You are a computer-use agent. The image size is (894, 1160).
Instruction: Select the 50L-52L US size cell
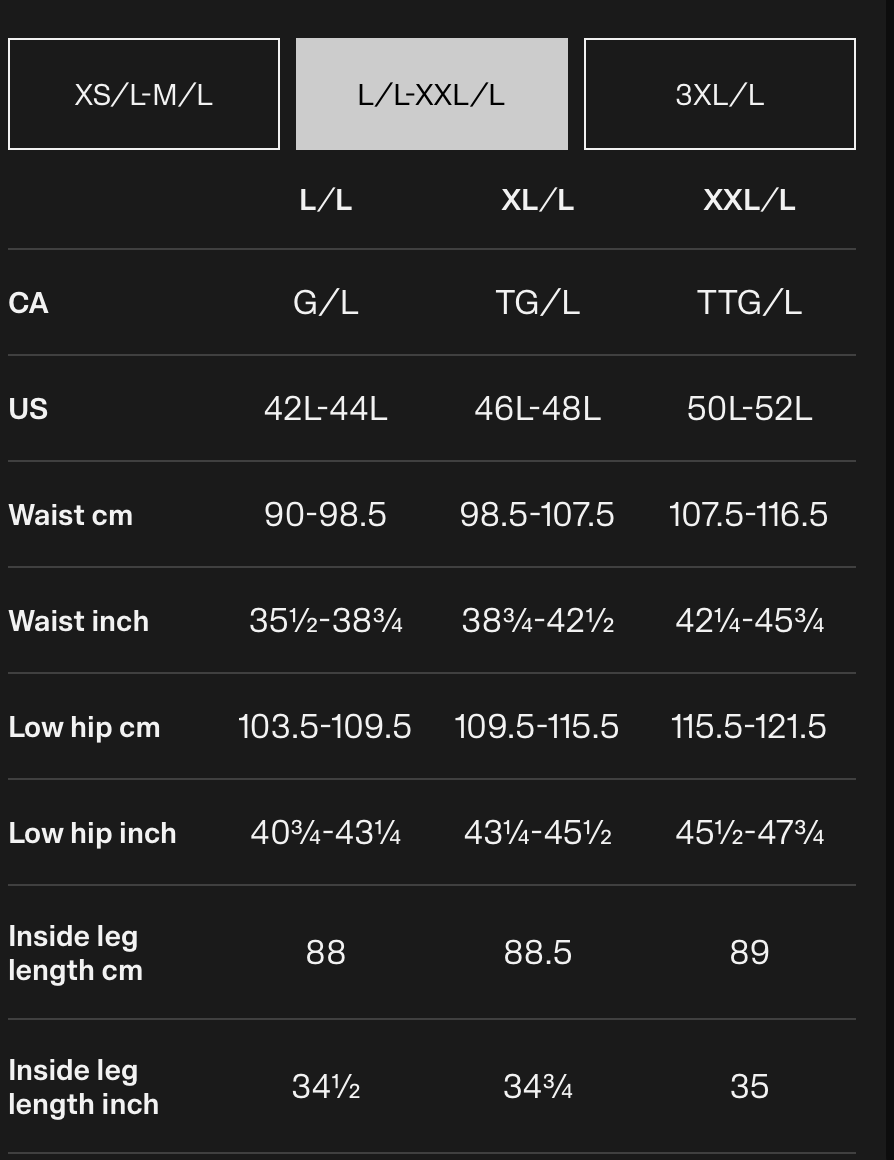pos(749,408)
